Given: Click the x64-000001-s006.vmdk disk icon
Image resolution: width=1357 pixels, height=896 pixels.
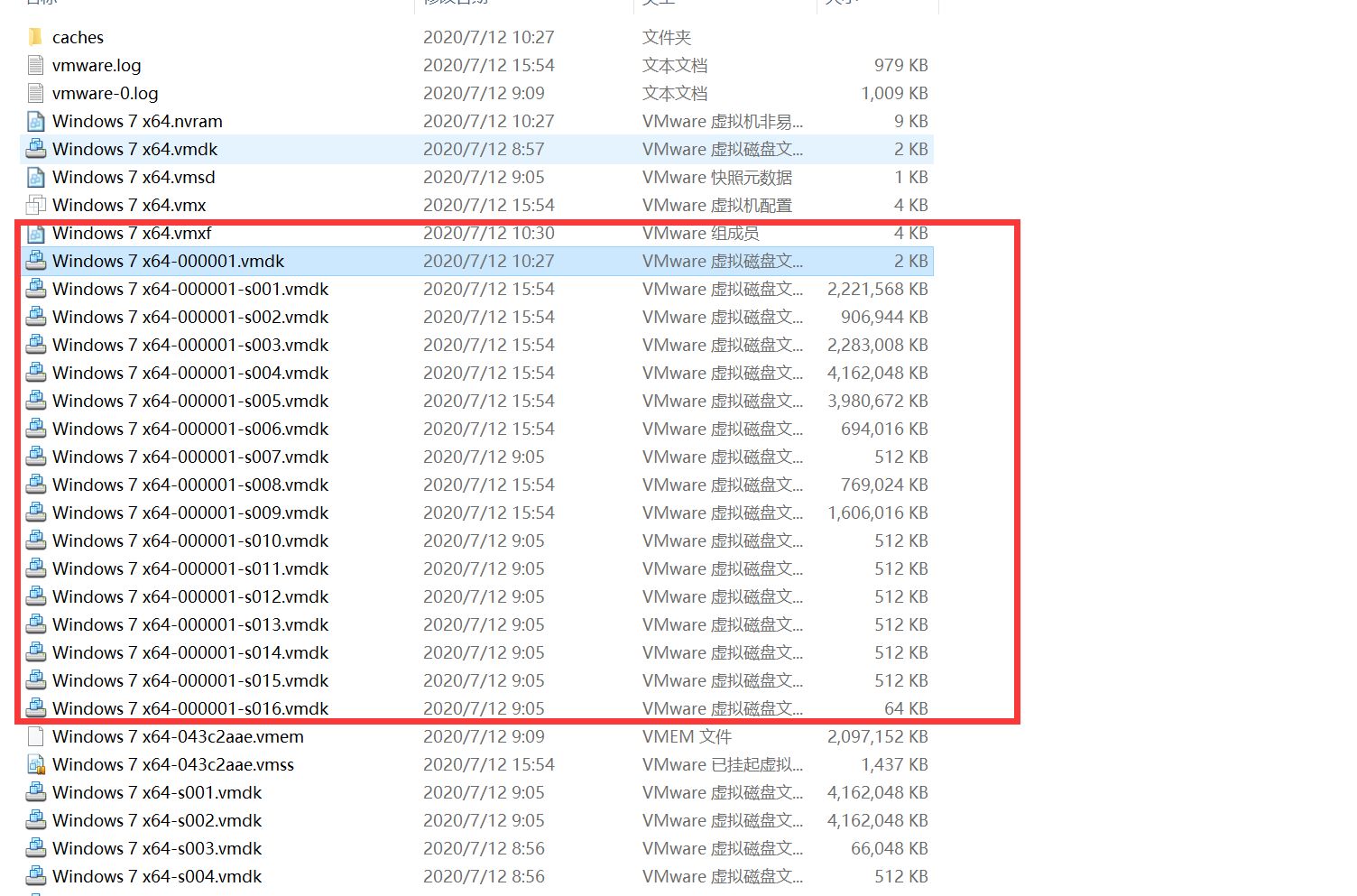Looking at the screenshot, I should pyautogui.click(x=35, y=429).
